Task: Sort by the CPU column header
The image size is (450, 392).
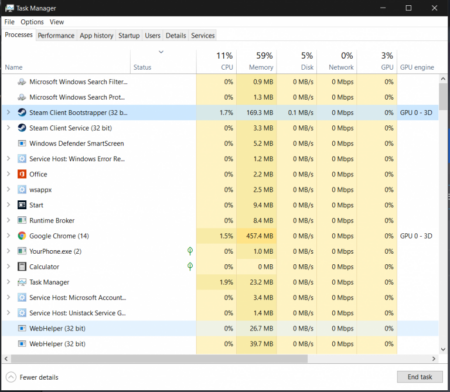Action: tap(217, 61)
